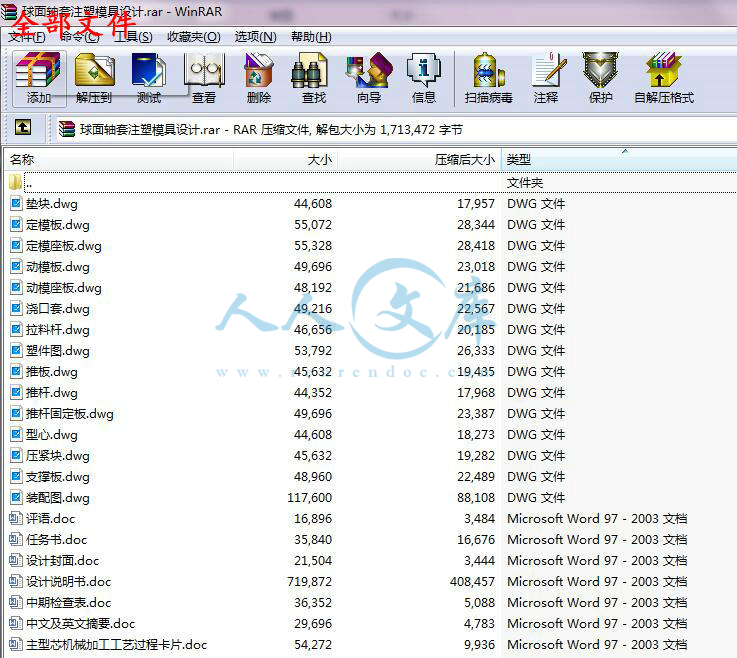Click the DWG icon of 垫块.dwg
Viewport: 737px width, 658px height.
[x=16, y=204]
